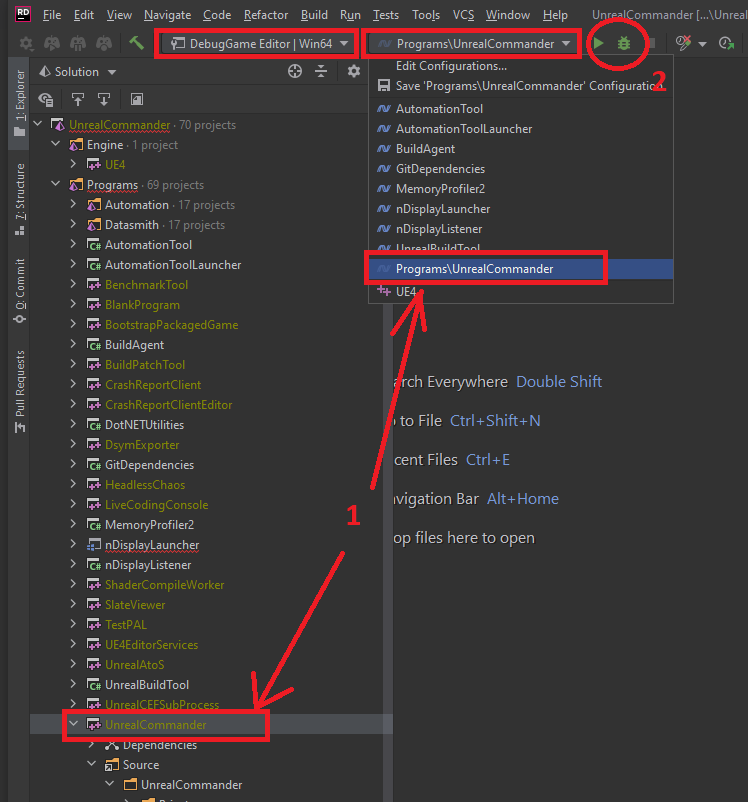Open the File menu

(x=52, y=15)
